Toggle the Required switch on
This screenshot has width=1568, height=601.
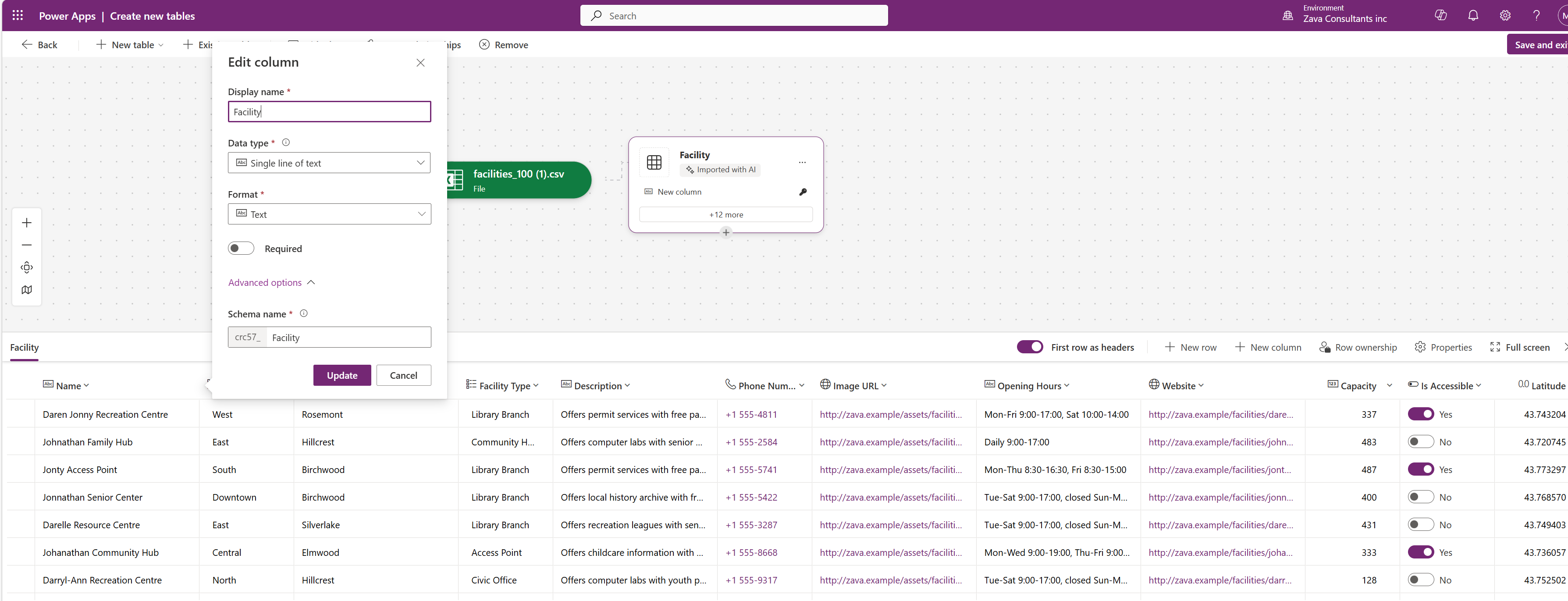241,249
